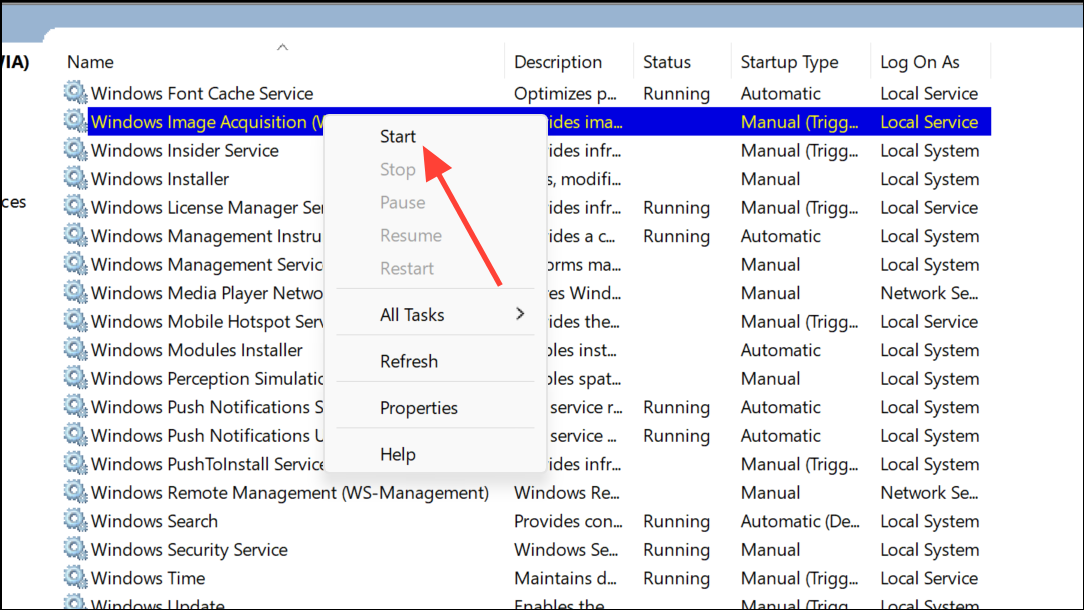Click the Running status of Windows Font Cache
Image resolution: width=1084 pixels, height=610 pixels.
676,93
